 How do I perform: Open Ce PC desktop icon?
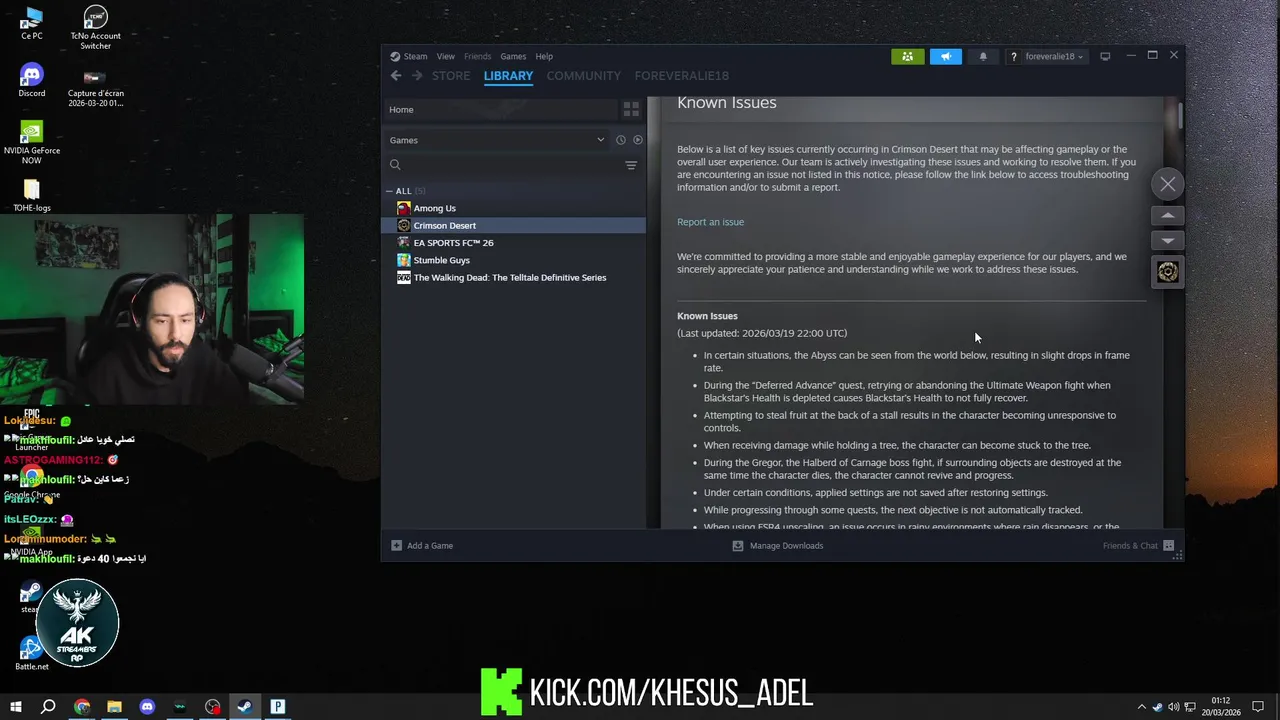coord(32,23)
